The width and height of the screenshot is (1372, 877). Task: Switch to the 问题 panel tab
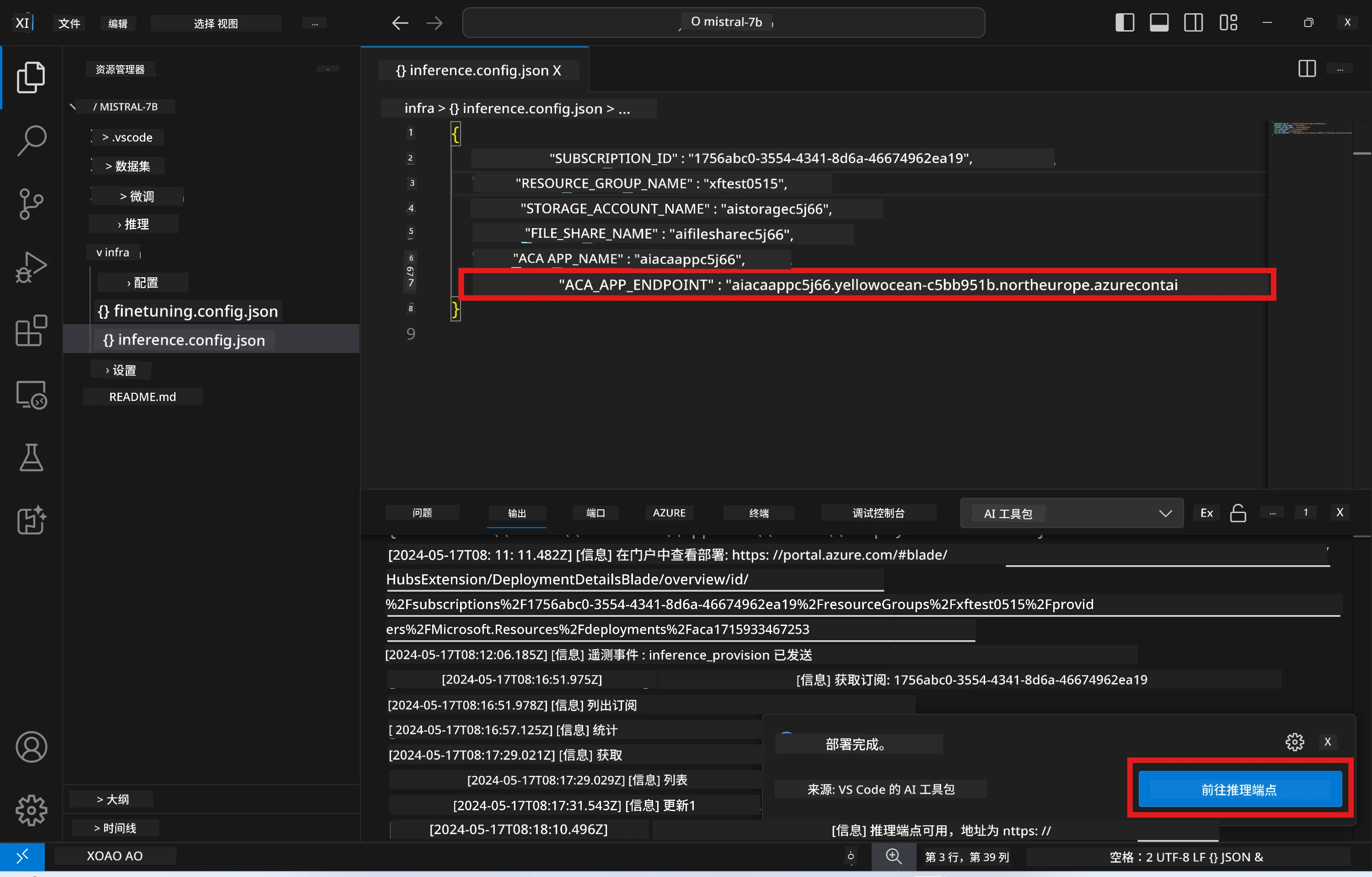click(x=422, y=513)
